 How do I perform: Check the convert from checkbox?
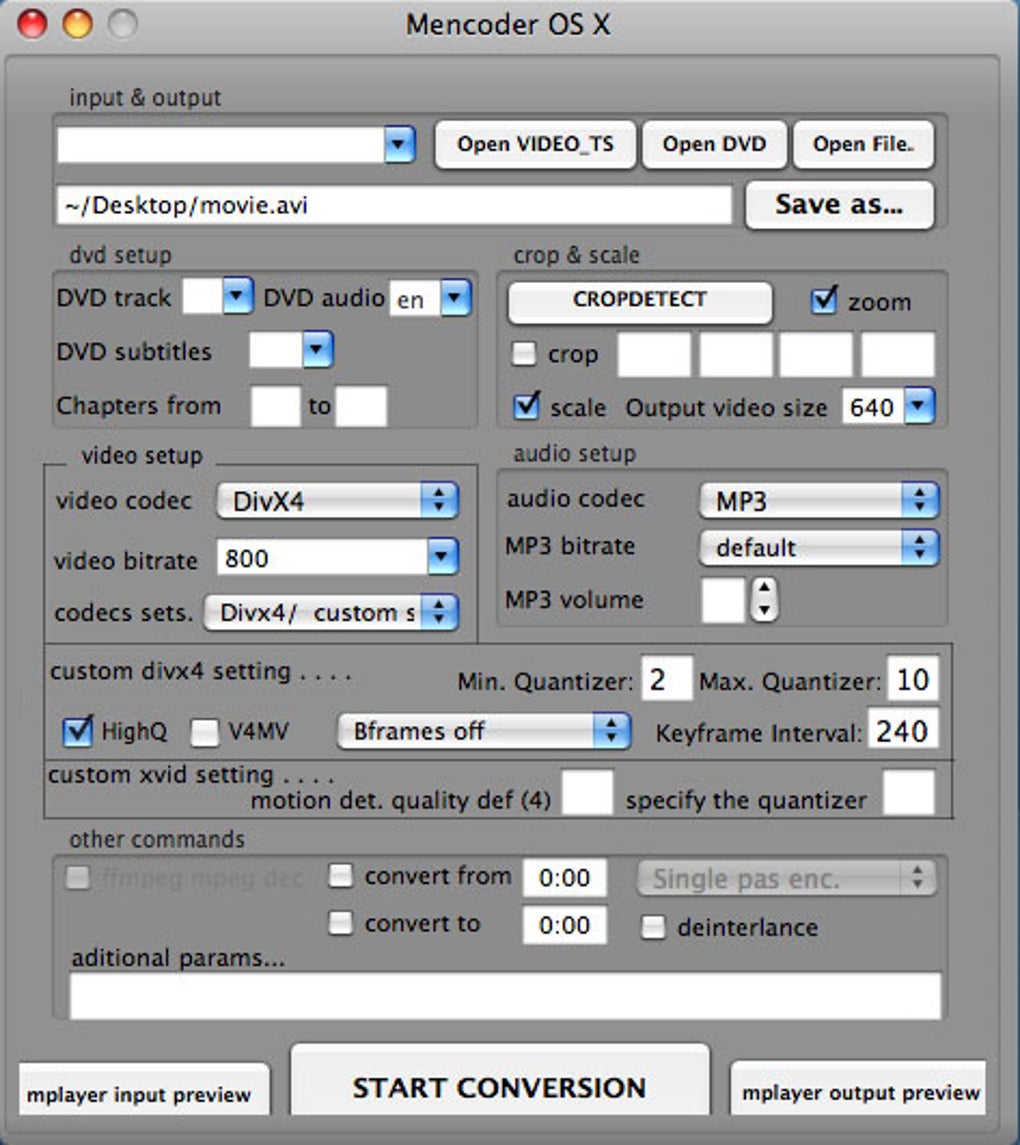point(340,876)
